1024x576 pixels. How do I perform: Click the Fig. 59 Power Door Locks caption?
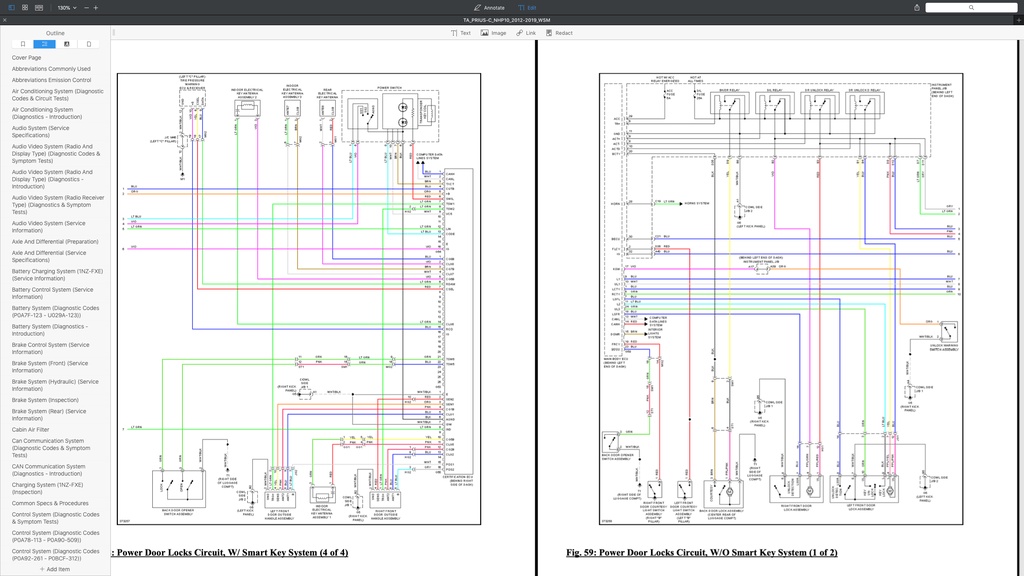(701, 552)
